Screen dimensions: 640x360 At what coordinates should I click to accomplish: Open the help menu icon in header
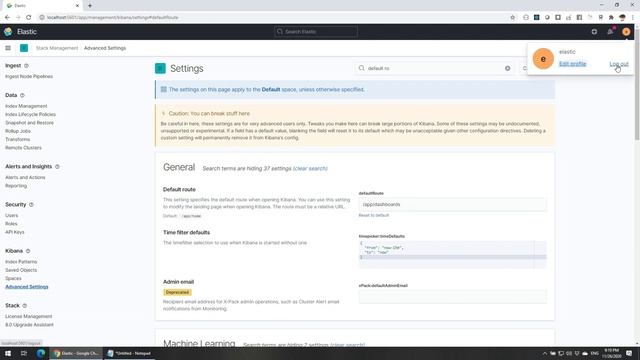[594, 31]
